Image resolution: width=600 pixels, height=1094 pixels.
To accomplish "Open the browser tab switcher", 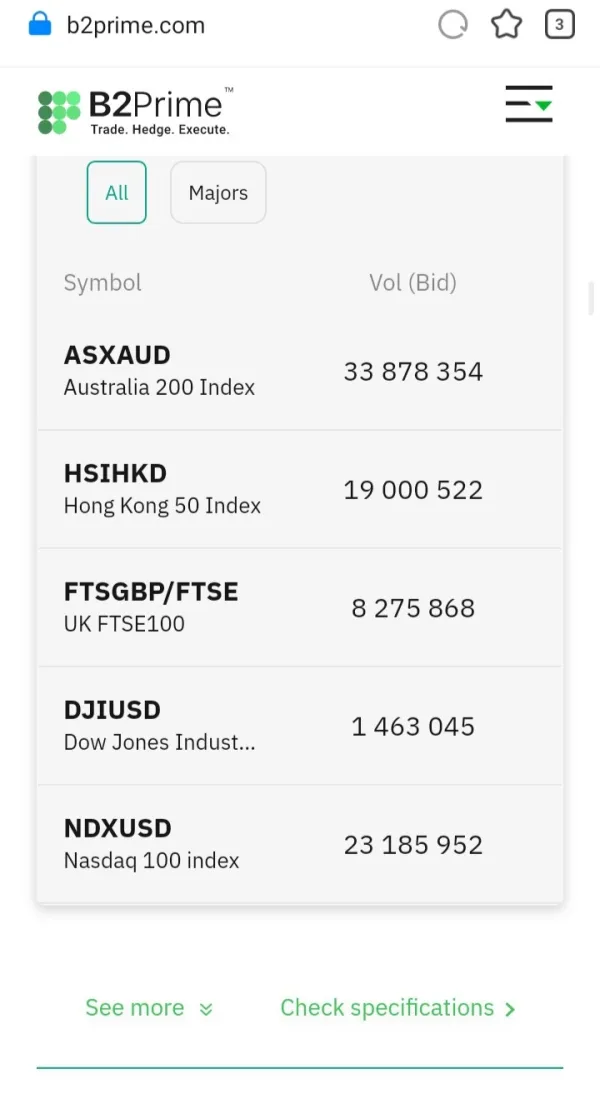I will coord(559,25).
